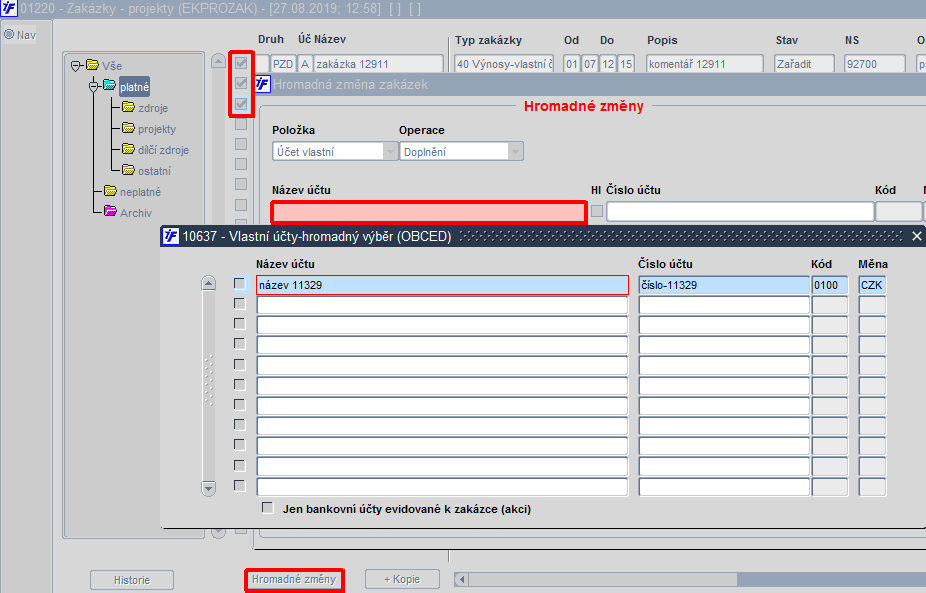Image resolution: width=926 pixels, height=593 pixels.
Task: Click the Hromadné změny button
Action: (294, 579)
